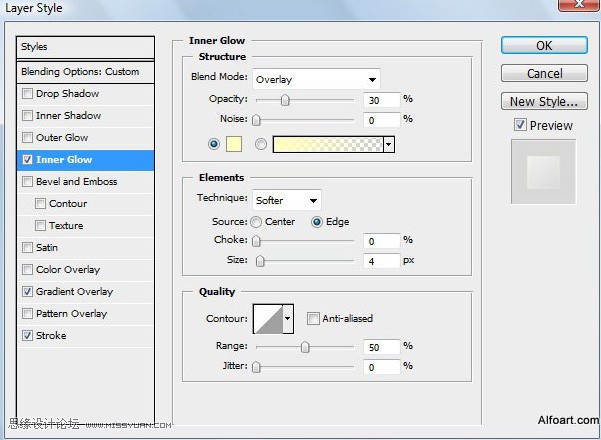Expand the Contour picker arrow
The height and width of the screenshot is (440, 601).
(288, 319)
